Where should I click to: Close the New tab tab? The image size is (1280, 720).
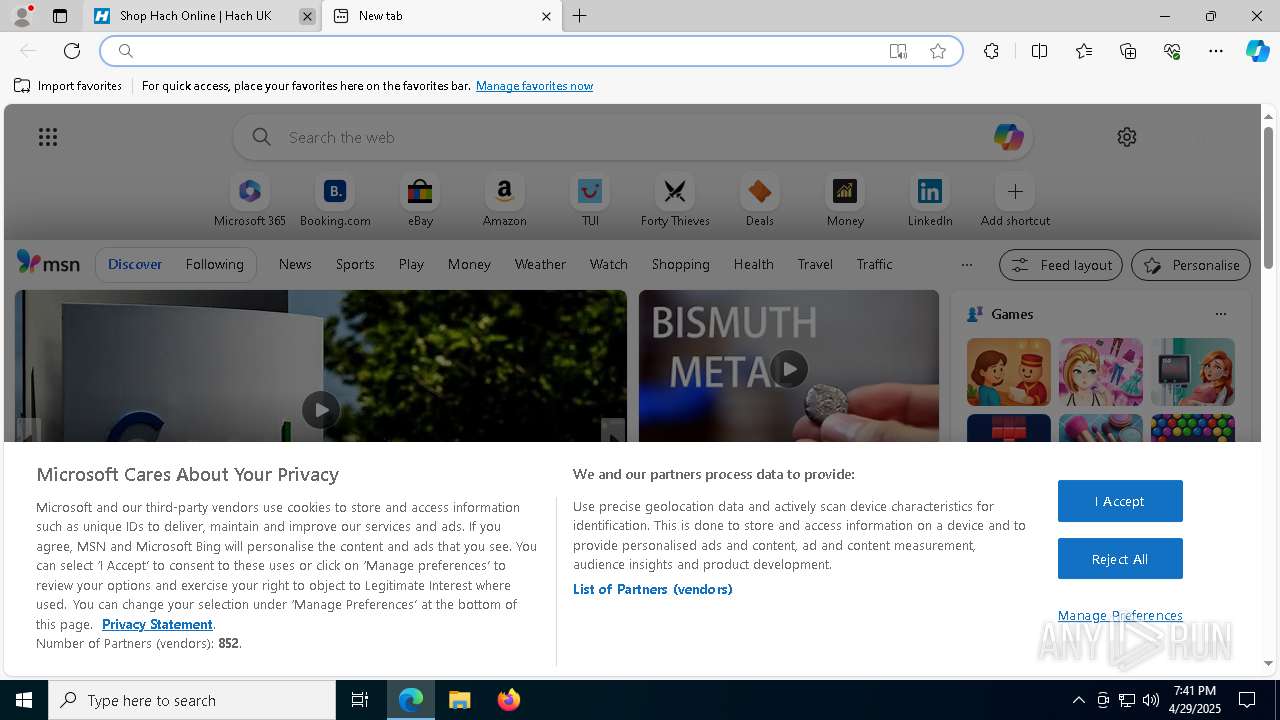point(546,16)
